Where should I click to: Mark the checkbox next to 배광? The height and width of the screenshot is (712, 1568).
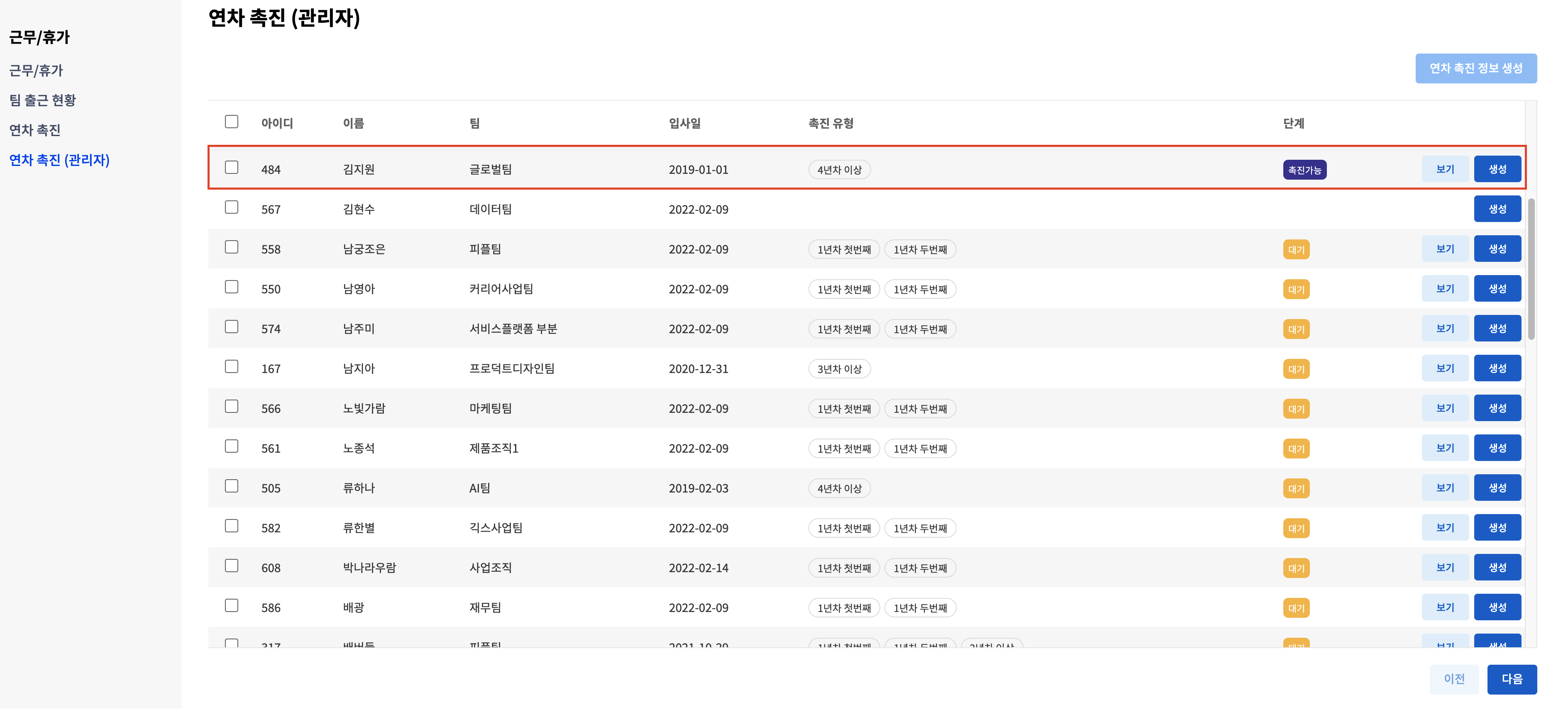tap(231, 605)
